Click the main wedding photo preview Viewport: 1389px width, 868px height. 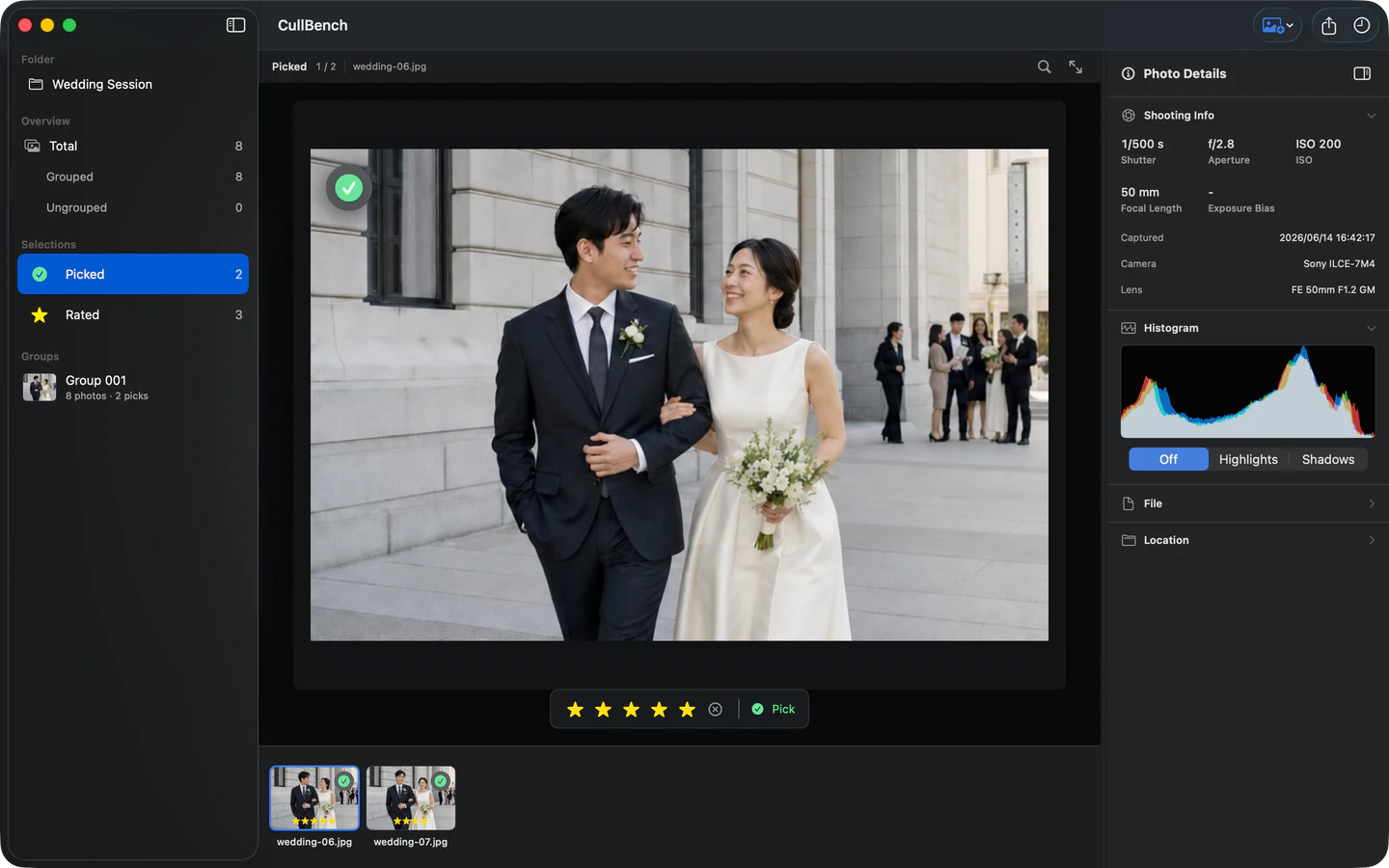pos(679,394)
